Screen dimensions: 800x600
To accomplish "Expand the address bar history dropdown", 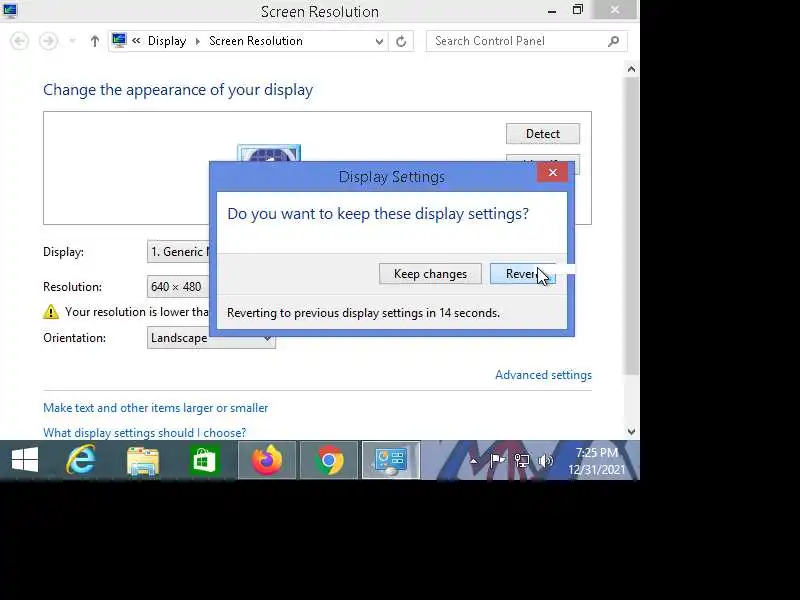I will 379,41.
